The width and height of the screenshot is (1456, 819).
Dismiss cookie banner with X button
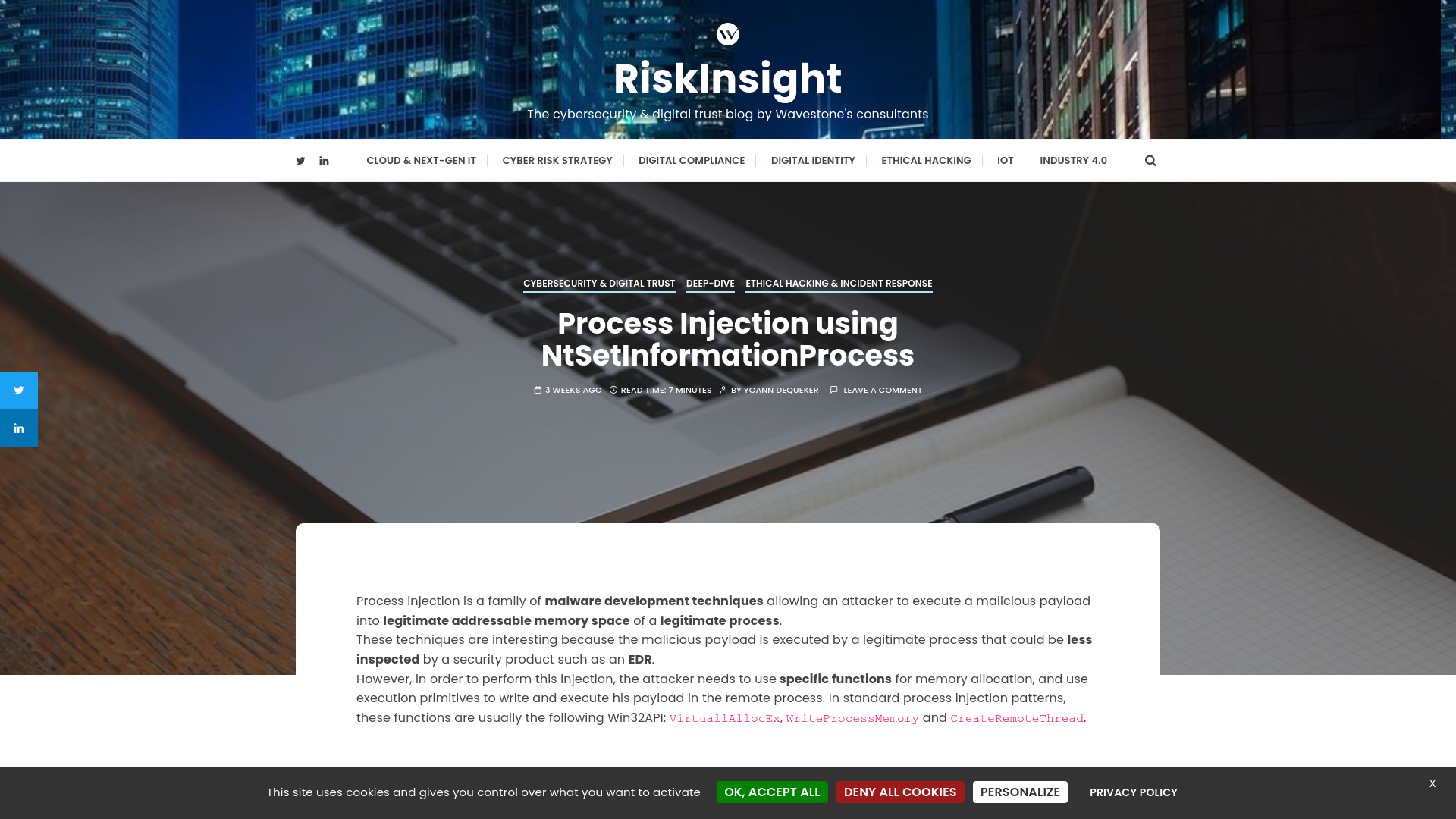click(1432, 783)
